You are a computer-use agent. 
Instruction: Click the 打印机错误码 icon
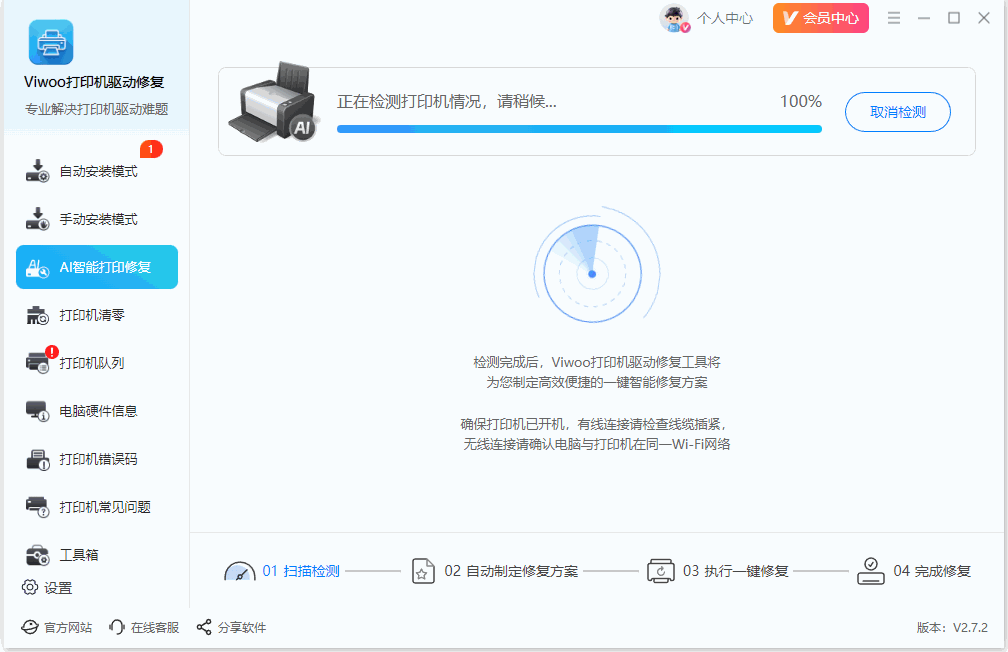(x=37, y=459)
